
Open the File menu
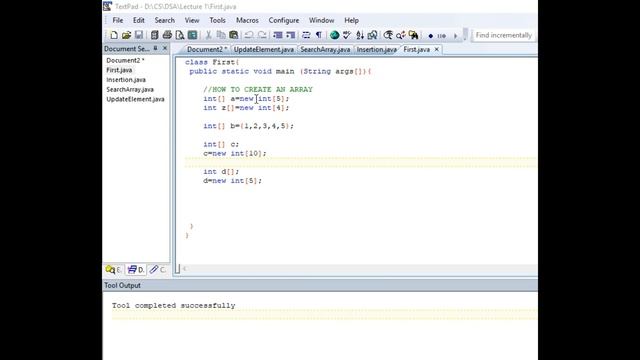[118, 20]
